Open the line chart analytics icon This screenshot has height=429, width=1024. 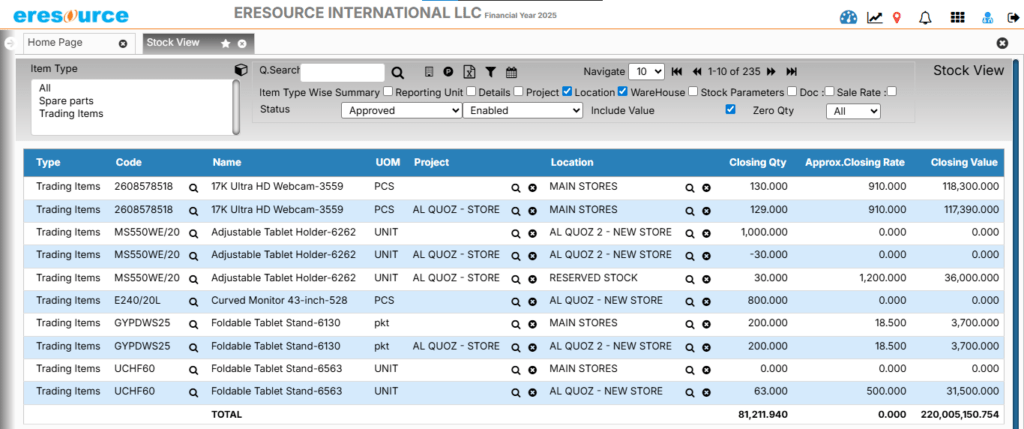point(874,18)
